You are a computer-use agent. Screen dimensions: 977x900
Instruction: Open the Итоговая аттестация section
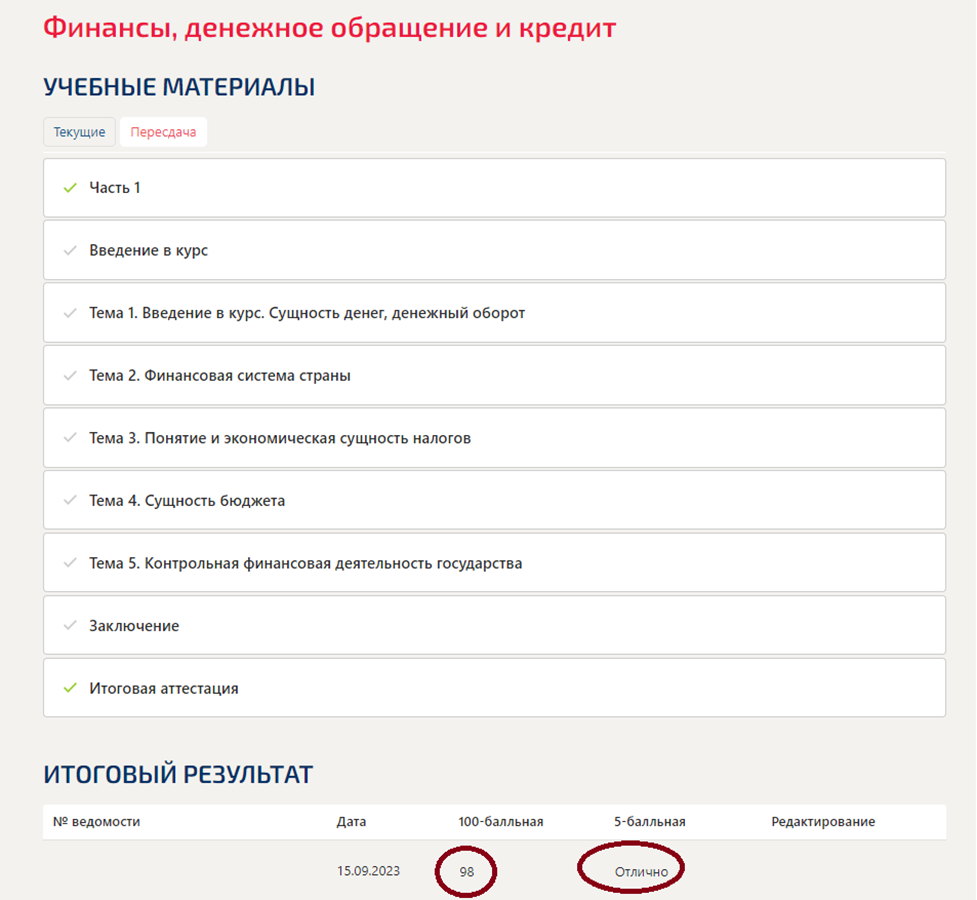[494, 688]
